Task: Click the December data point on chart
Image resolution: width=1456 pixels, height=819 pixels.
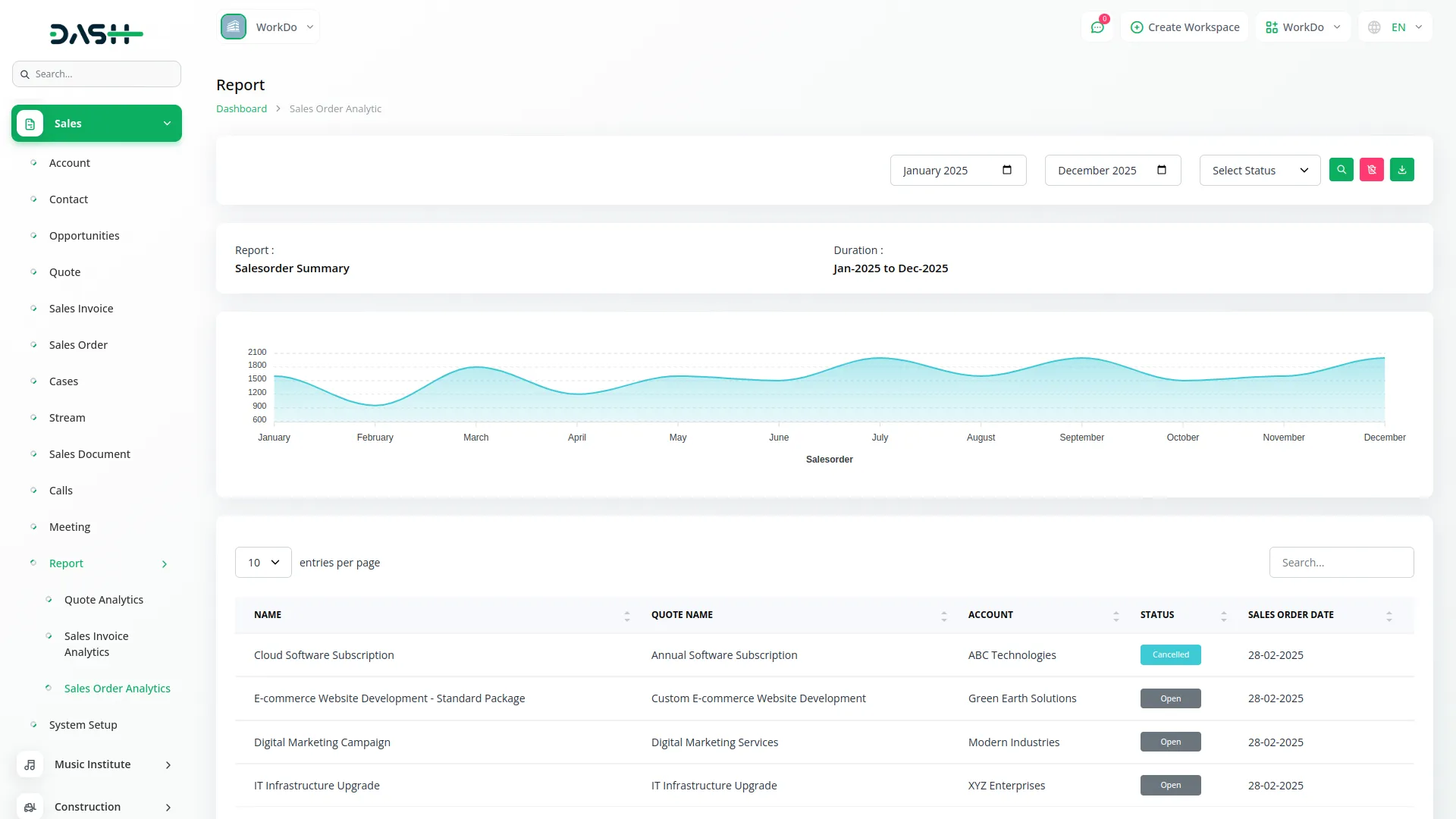Action: (x=1384, y=358)
